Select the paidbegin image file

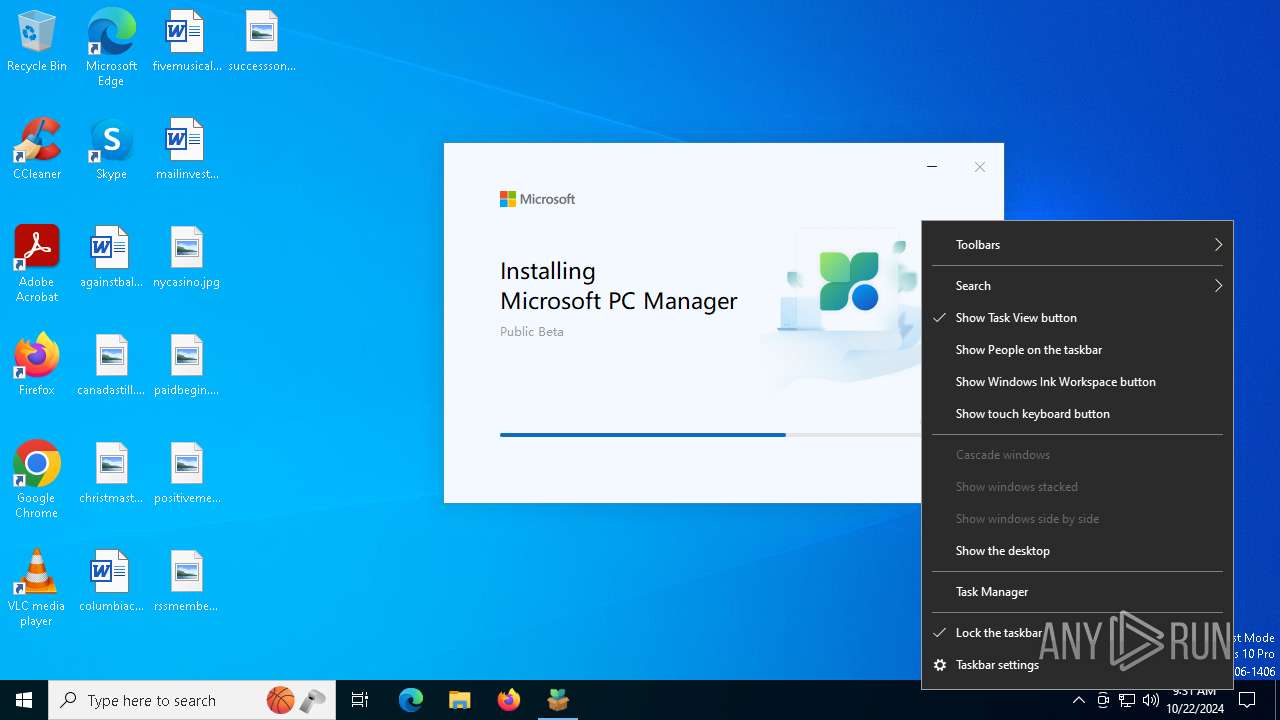(x=186, y=366)
